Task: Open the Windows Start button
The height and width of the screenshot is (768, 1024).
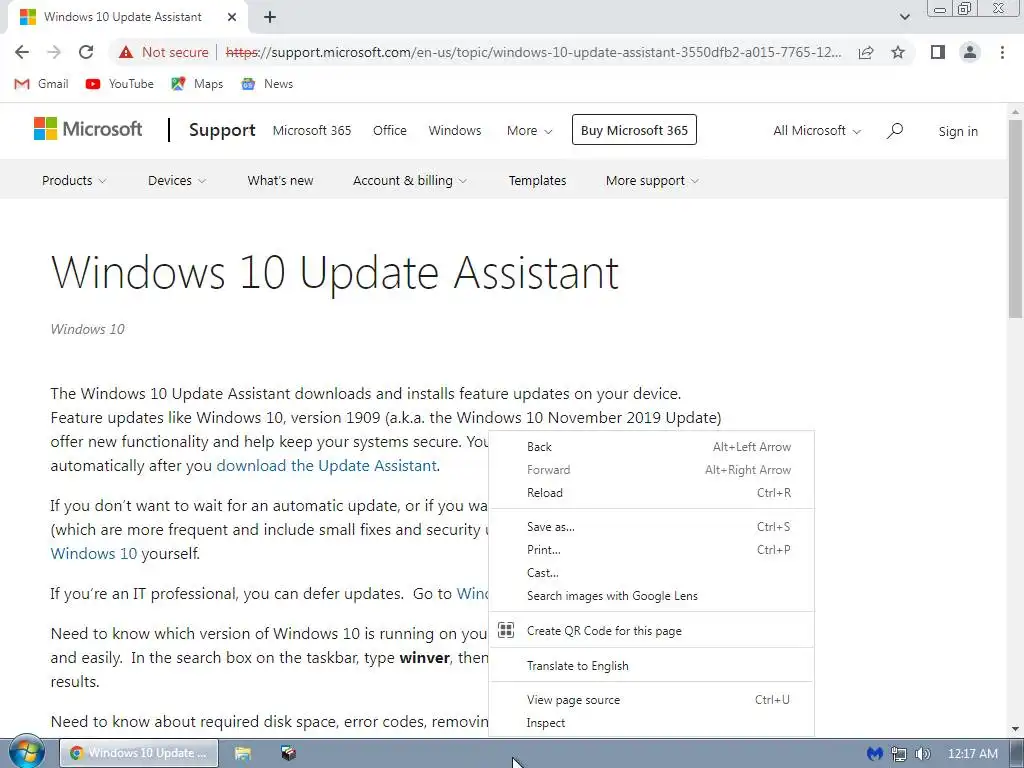Action: click(x=26, y=752)
